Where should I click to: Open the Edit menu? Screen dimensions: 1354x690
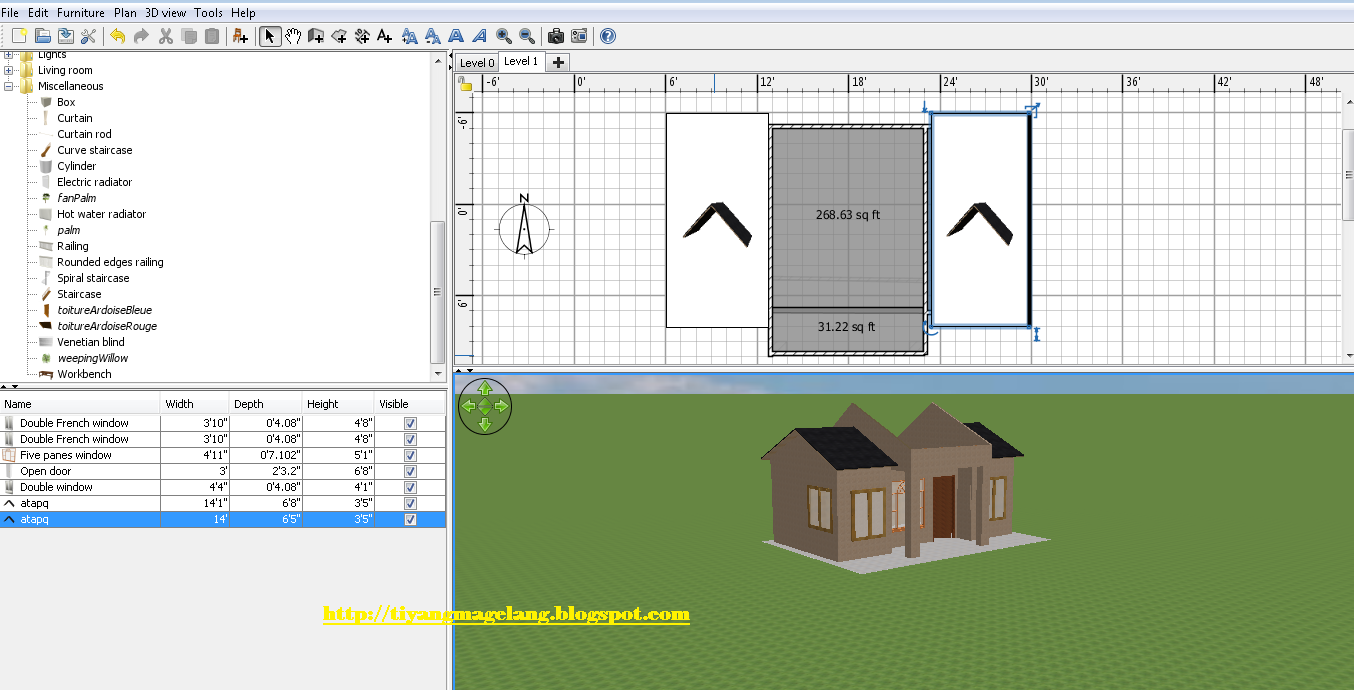(38, 13)
